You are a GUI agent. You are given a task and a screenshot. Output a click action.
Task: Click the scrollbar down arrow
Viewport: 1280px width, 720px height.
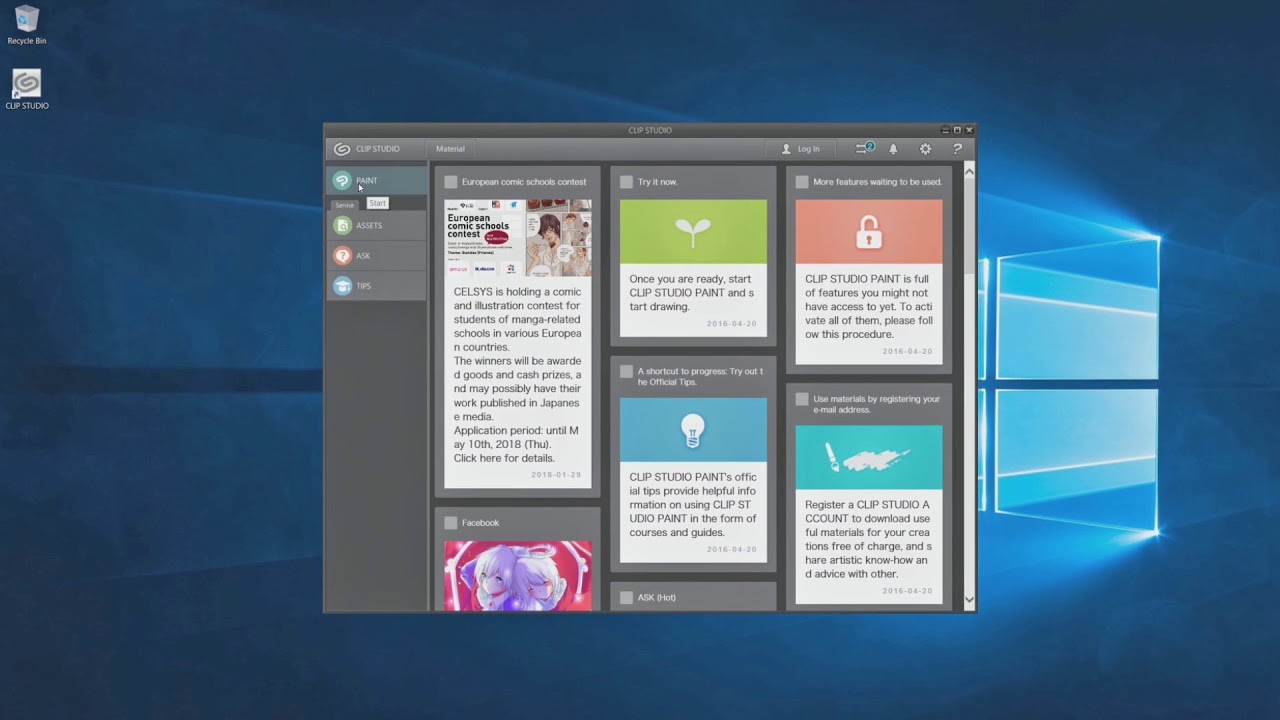[x=969, y=600]
